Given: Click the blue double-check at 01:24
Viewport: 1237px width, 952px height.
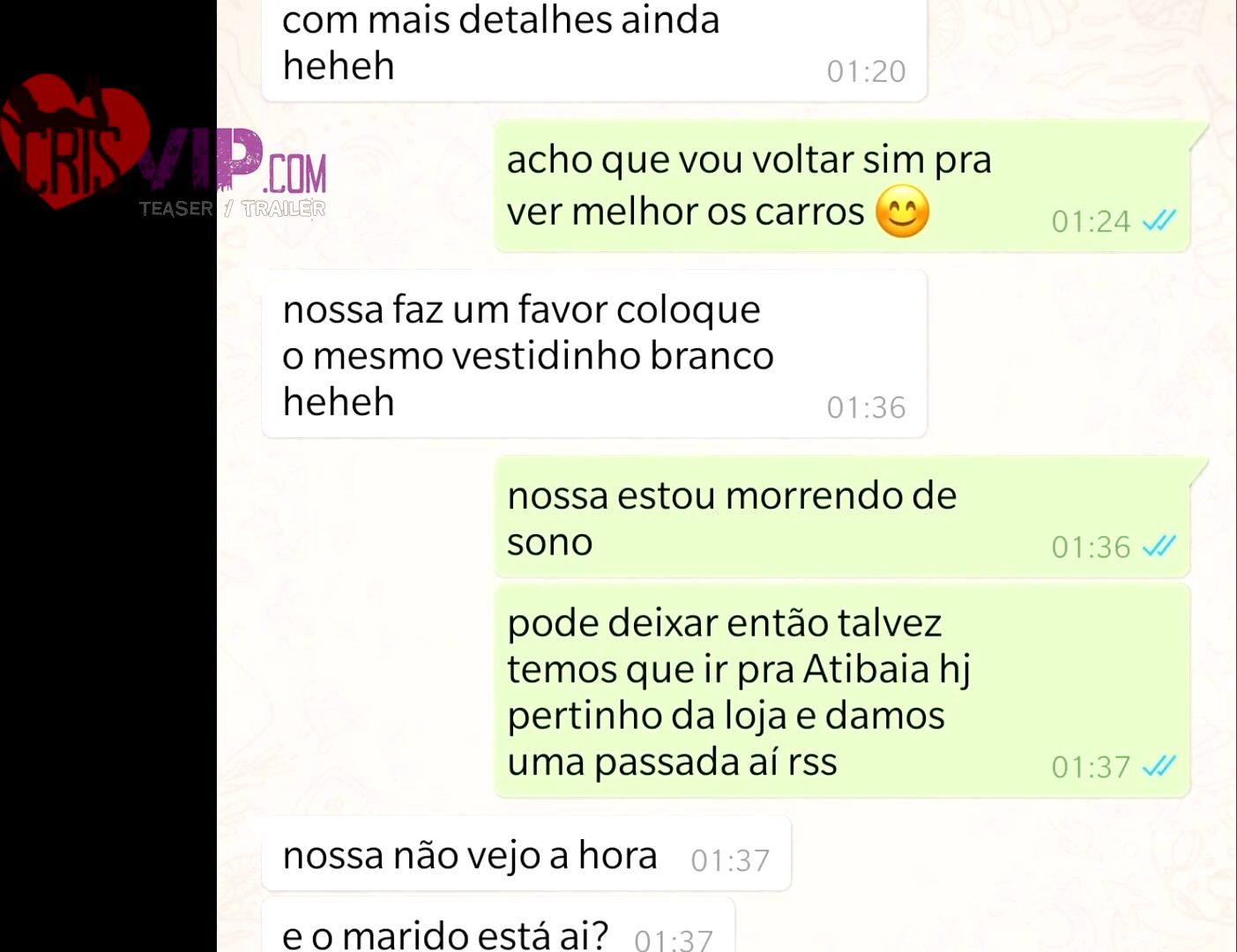Looking at the screenshot, I should [1159, 220].
